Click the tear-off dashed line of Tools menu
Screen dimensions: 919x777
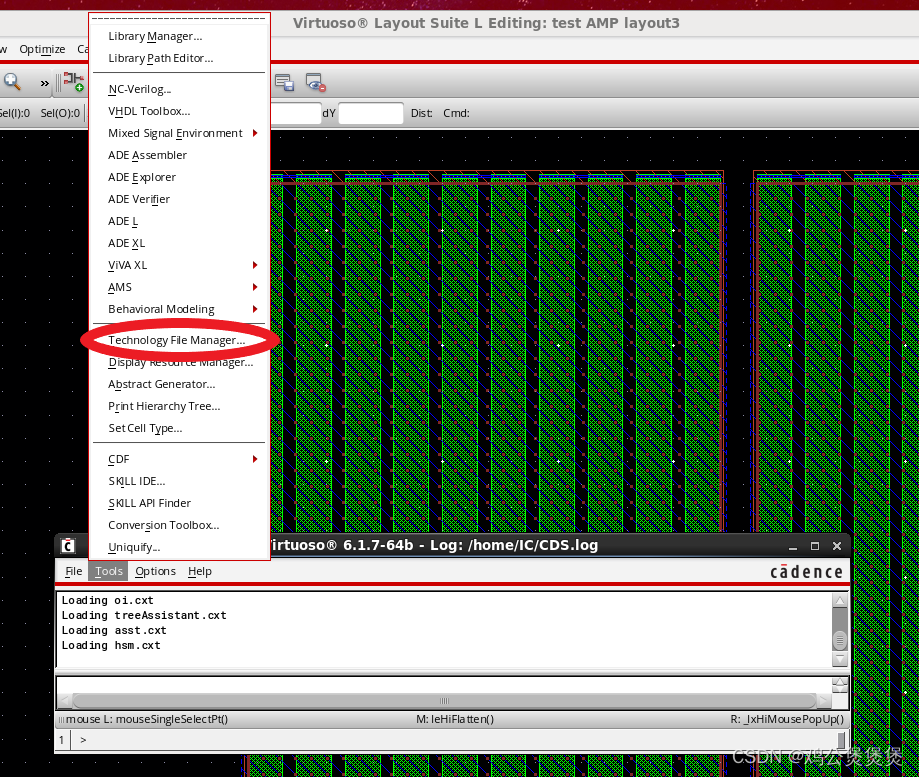pos(179,19)
